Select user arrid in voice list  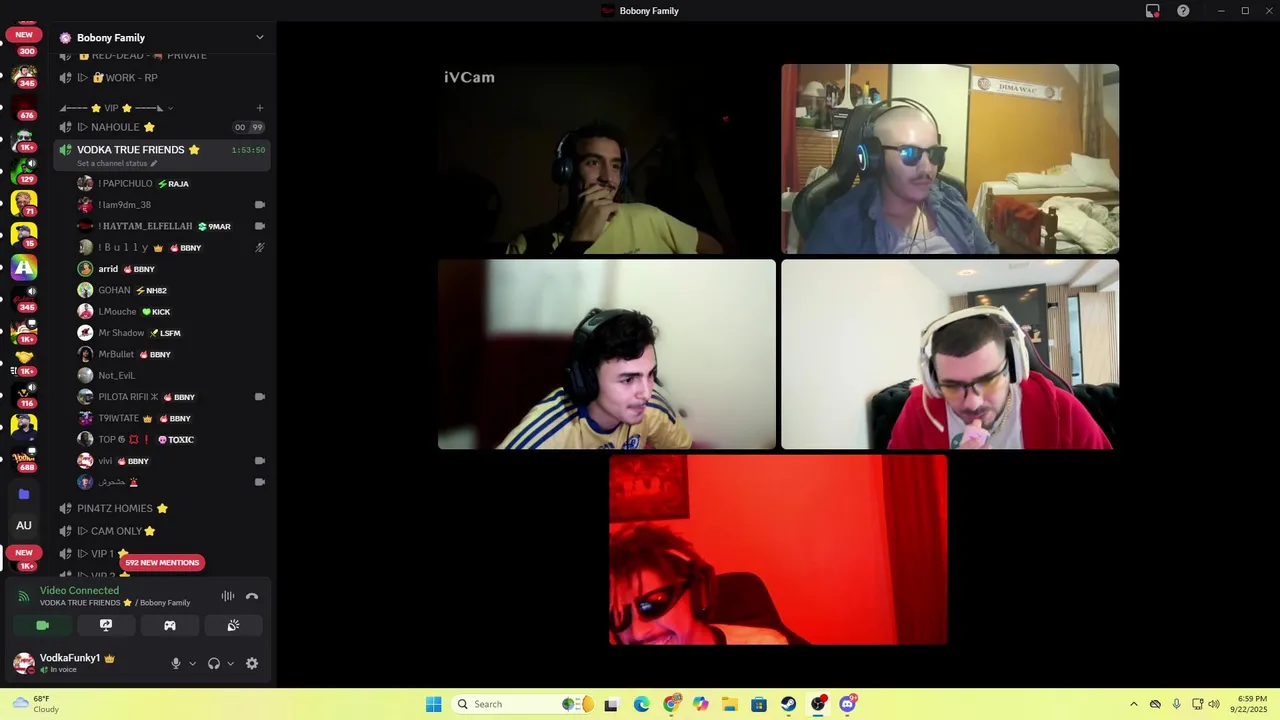coord(170,269)
